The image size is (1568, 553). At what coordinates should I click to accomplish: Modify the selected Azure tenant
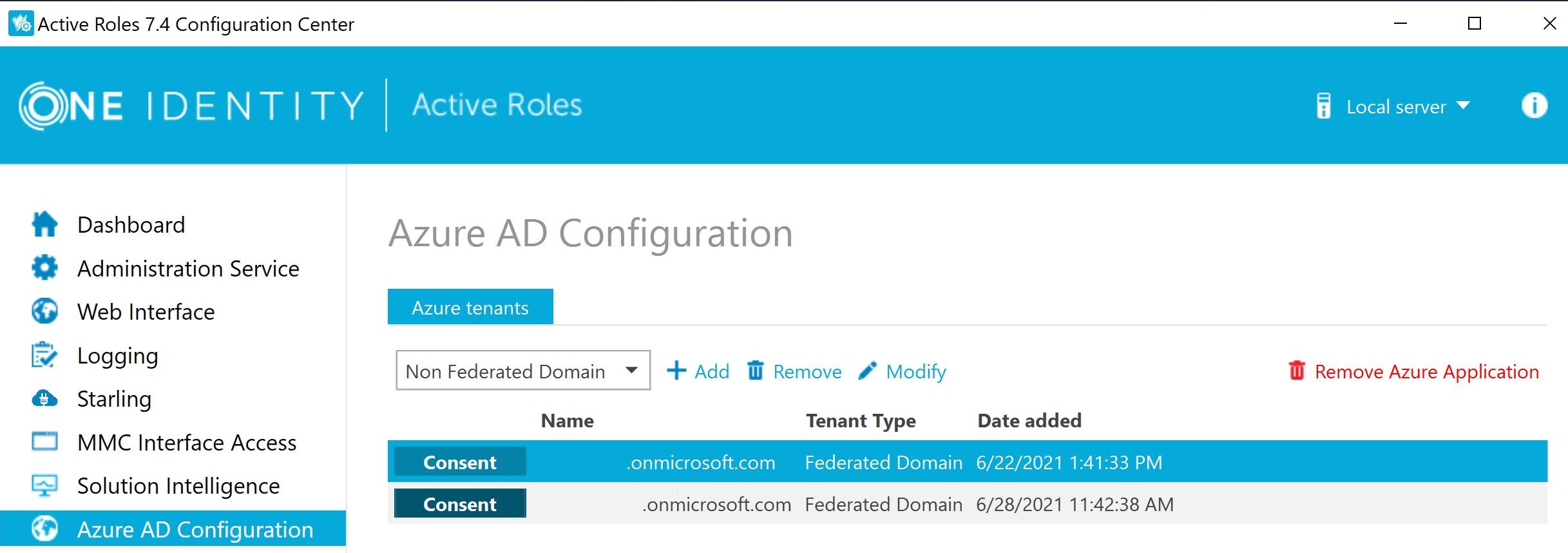pos(903,371)
